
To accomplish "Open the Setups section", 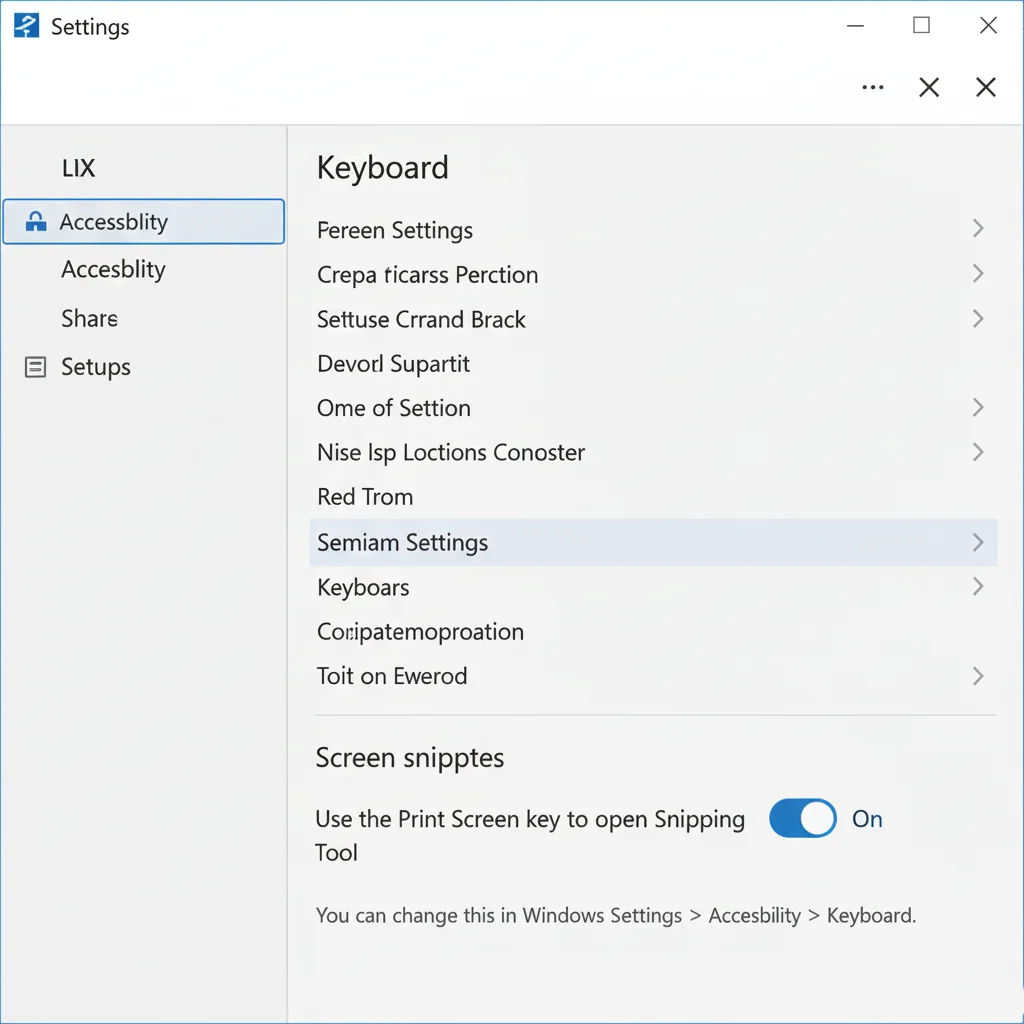I will (x=96, y=367).
